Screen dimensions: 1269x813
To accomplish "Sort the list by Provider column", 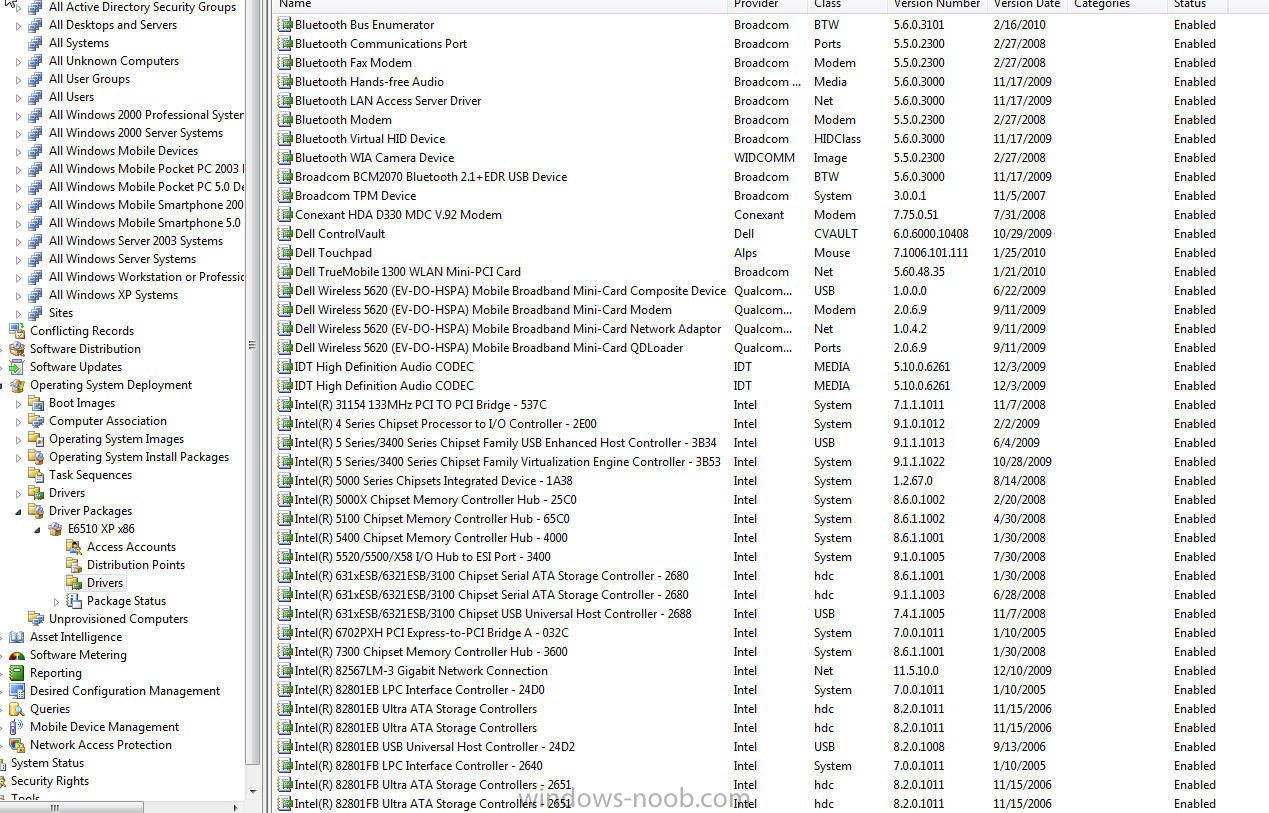I will click(x=769, y=5).
